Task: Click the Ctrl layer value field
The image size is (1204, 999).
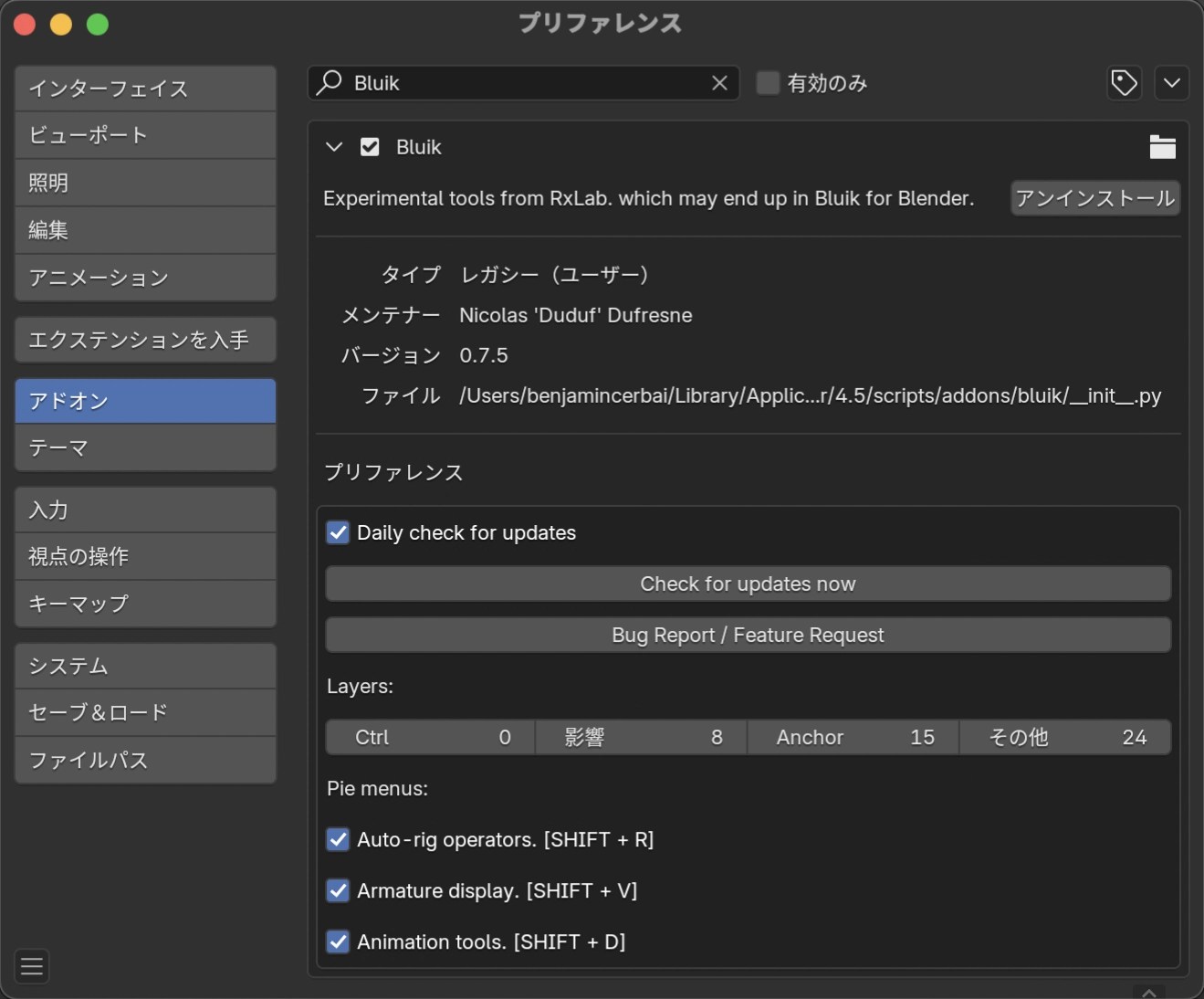Action: [x=431, y=737]
